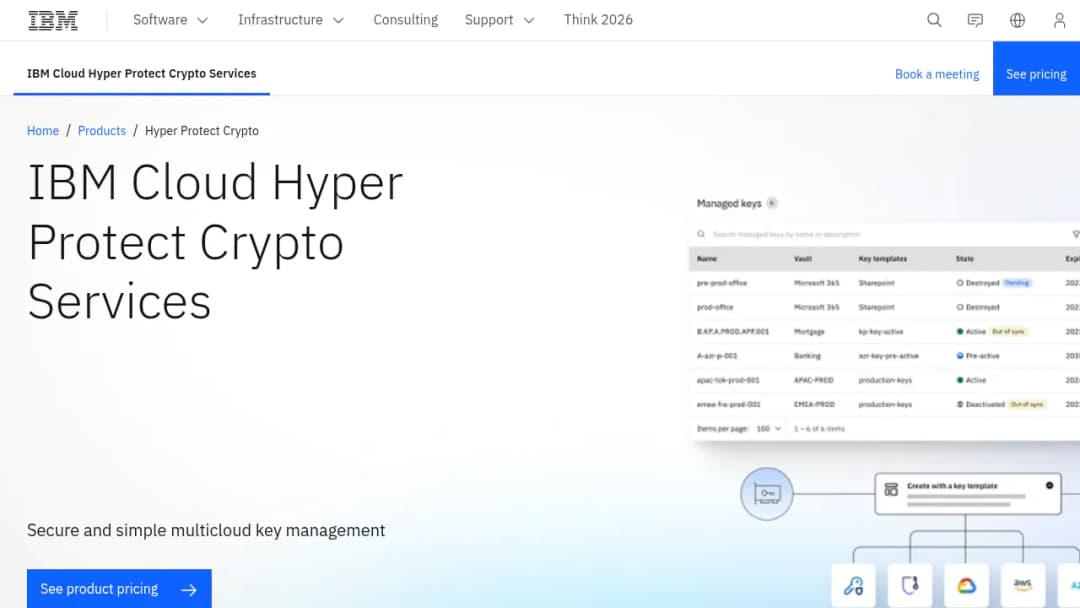Click the Banking vault cell
1080x608 pixels.
807,356
